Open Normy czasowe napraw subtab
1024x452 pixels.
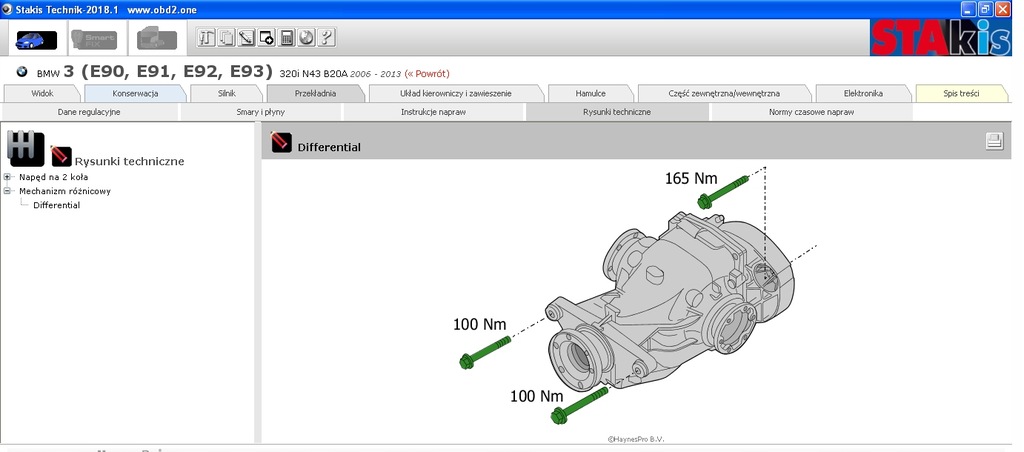click(x=812, y=112)
